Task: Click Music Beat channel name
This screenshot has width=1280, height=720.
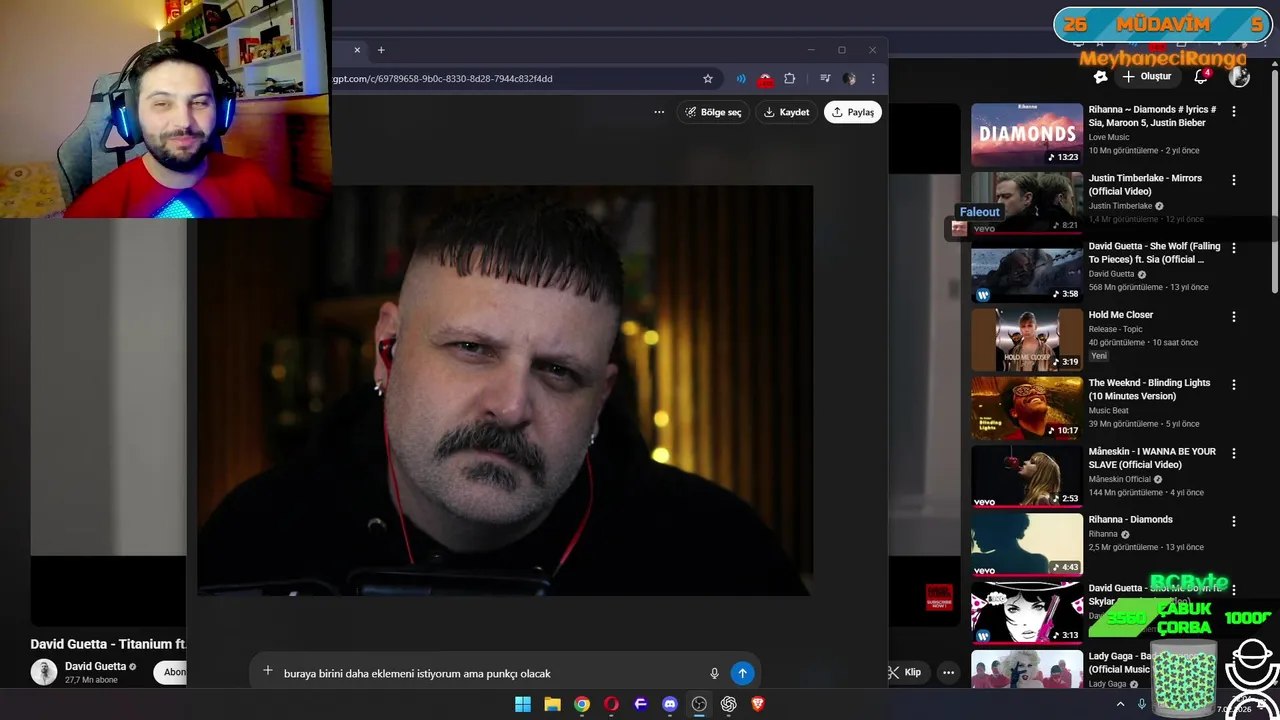Action: pos(1108,410)
